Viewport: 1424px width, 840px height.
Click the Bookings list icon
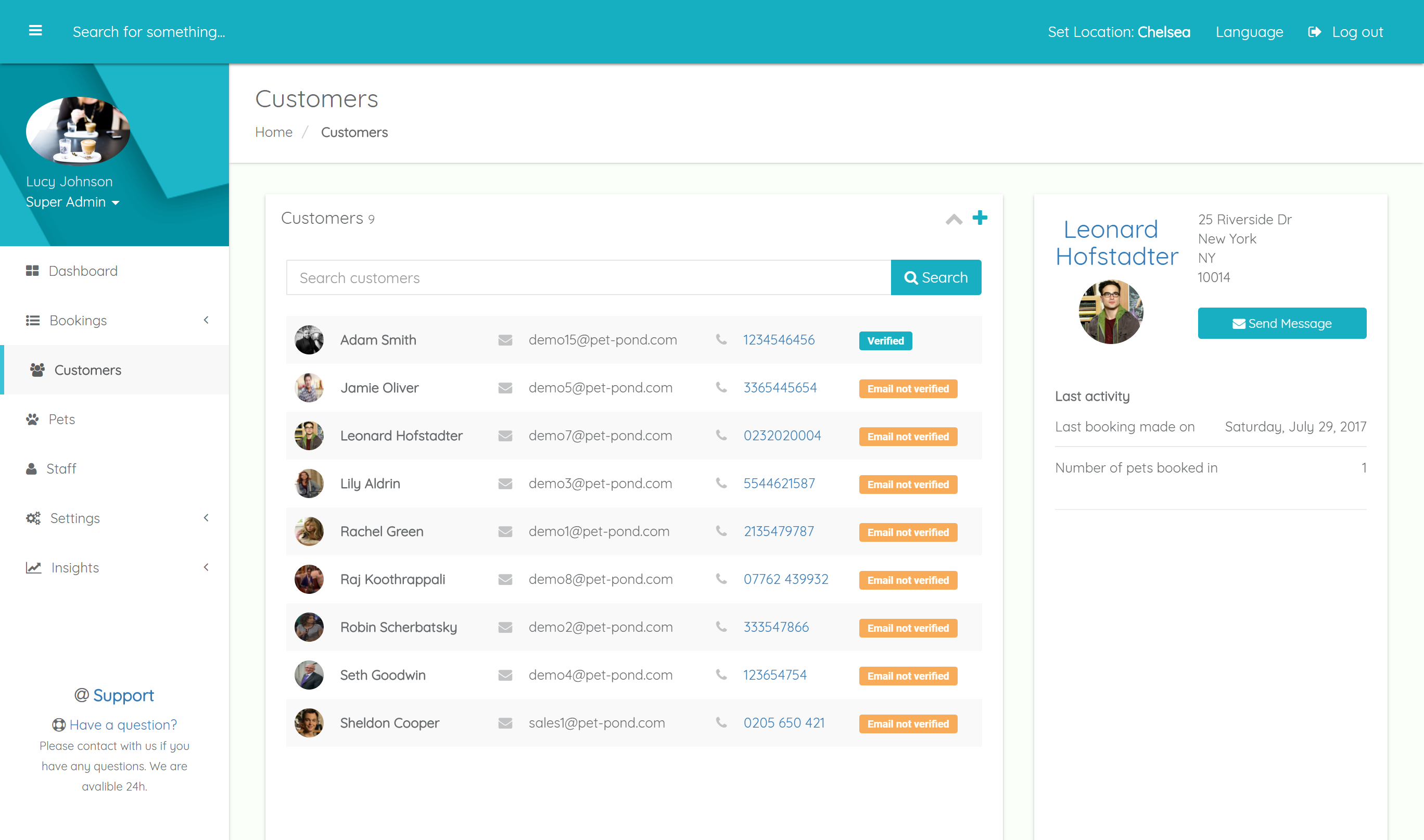pos(33,321)
